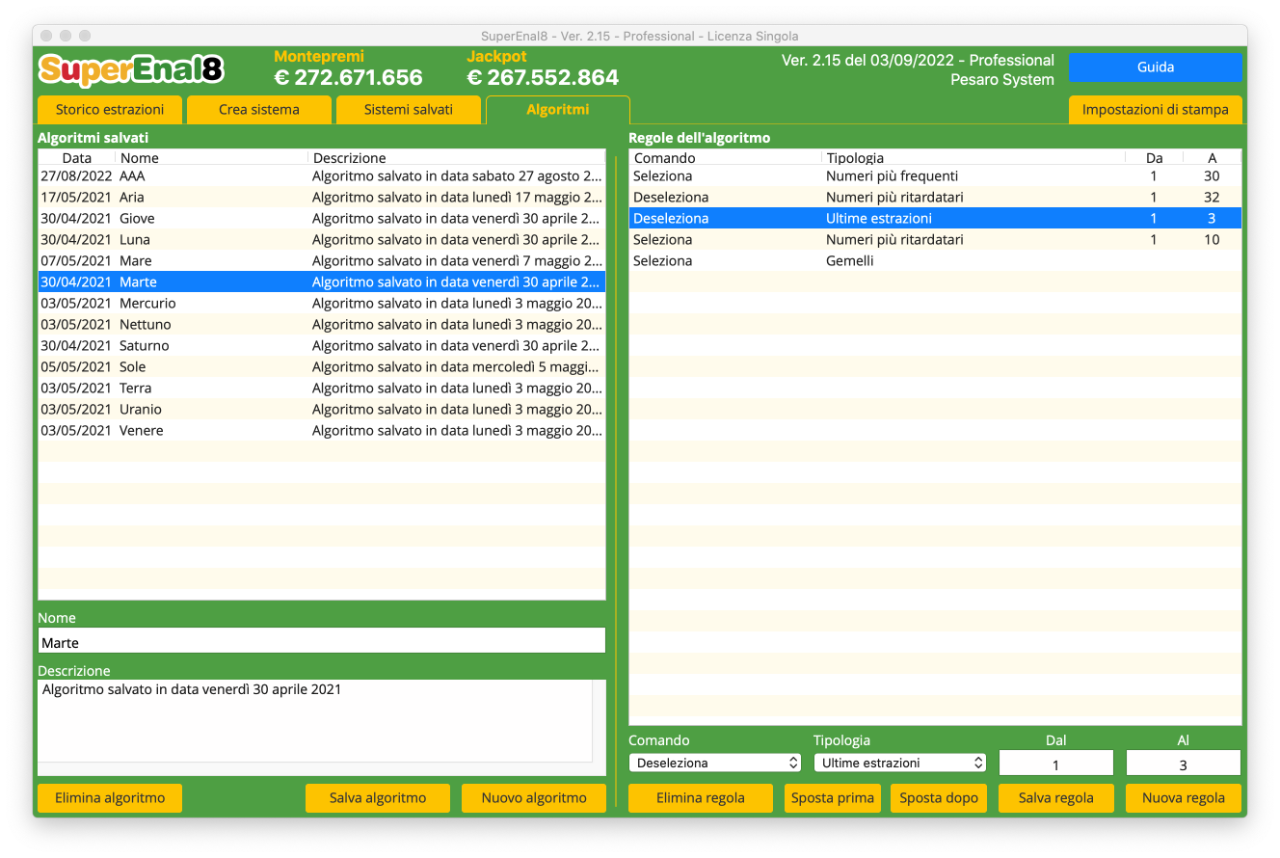Click the Data column header
Viewport: 1280px width, 858px height.
click(x=77, y=158)
